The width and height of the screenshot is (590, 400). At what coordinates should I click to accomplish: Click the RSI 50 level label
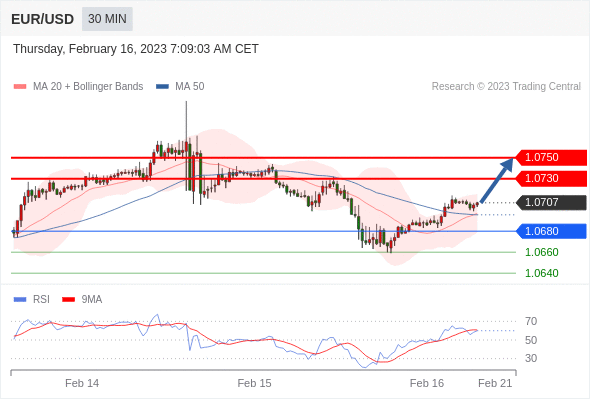(x=531, y=340)
